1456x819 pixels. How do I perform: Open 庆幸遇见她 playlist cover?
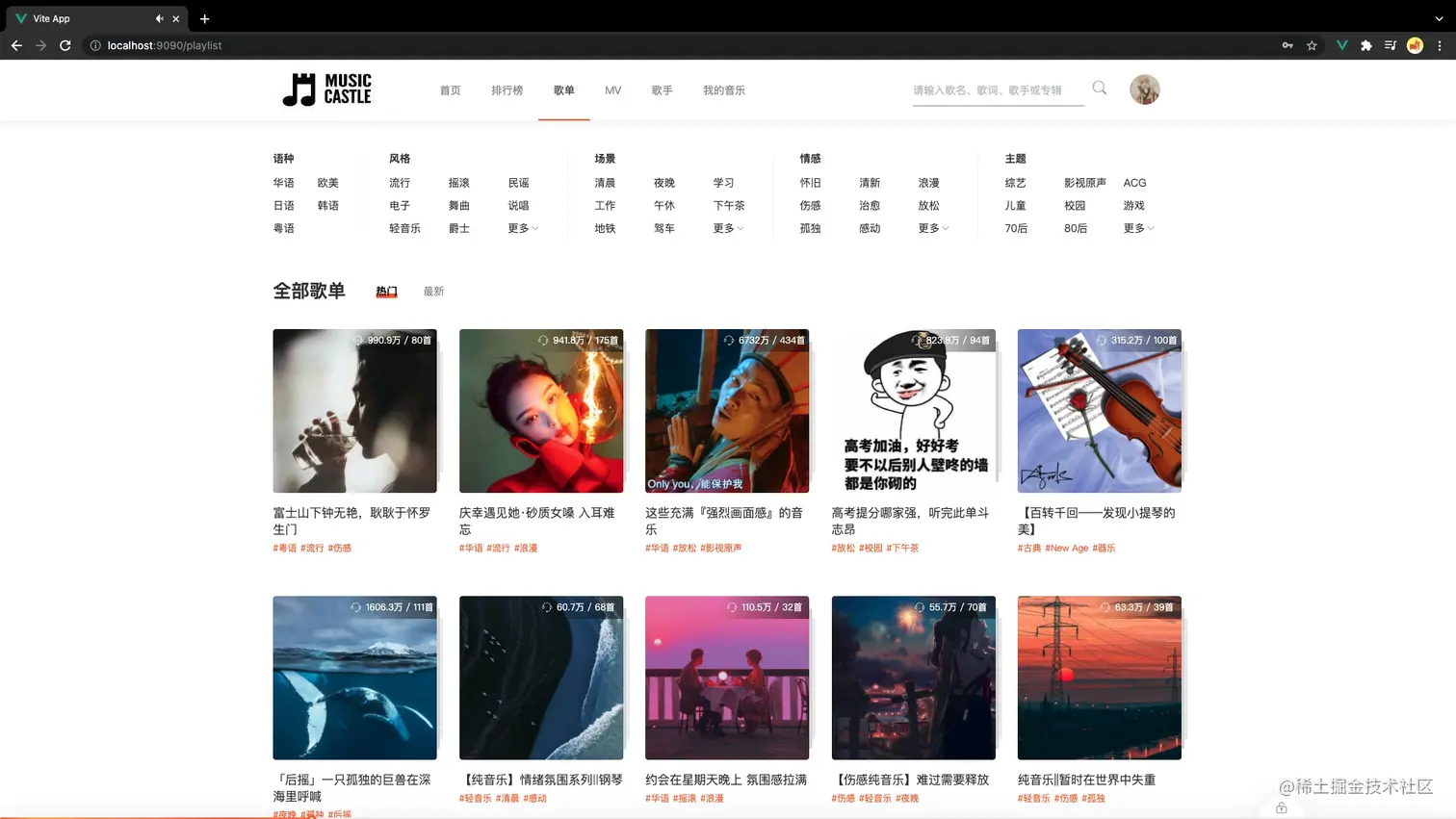[x=541, y=411]
